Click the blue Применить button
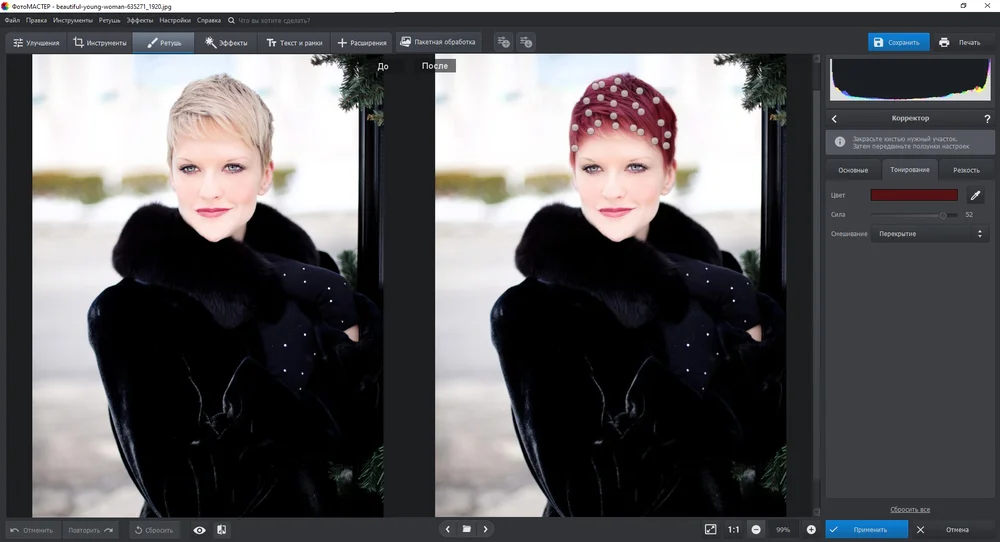The width and height of the screenshot is (1000, 542). (x=866, y=529)
